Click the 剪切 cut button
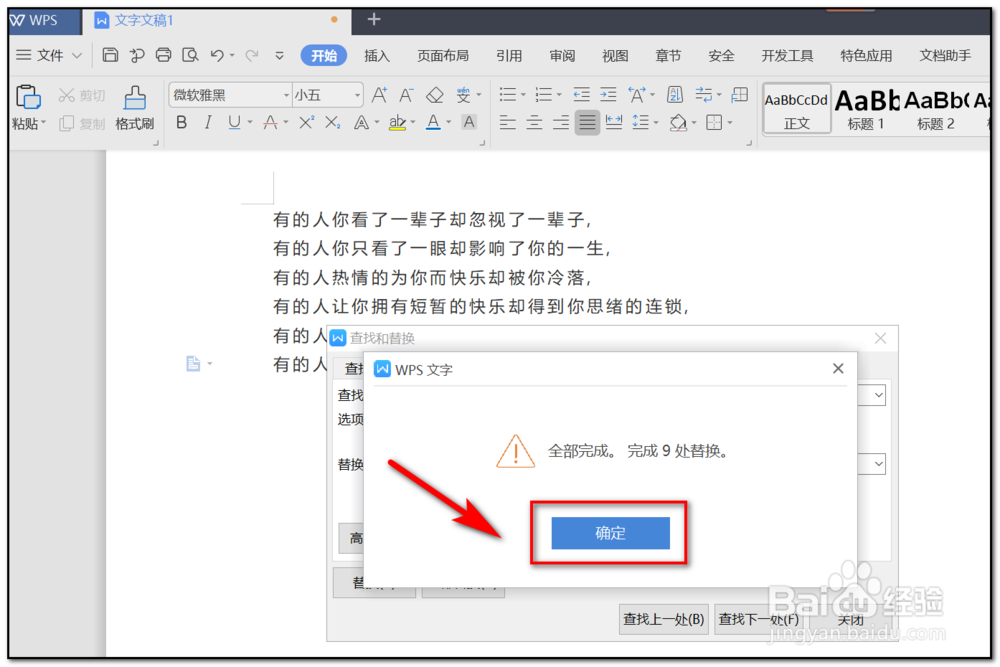 tap(82, 96)
